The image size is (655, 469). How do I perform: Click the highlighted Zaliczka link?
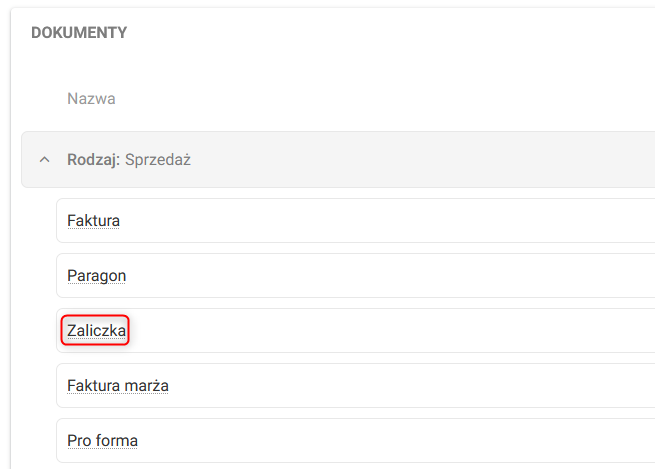coord(96,330)
